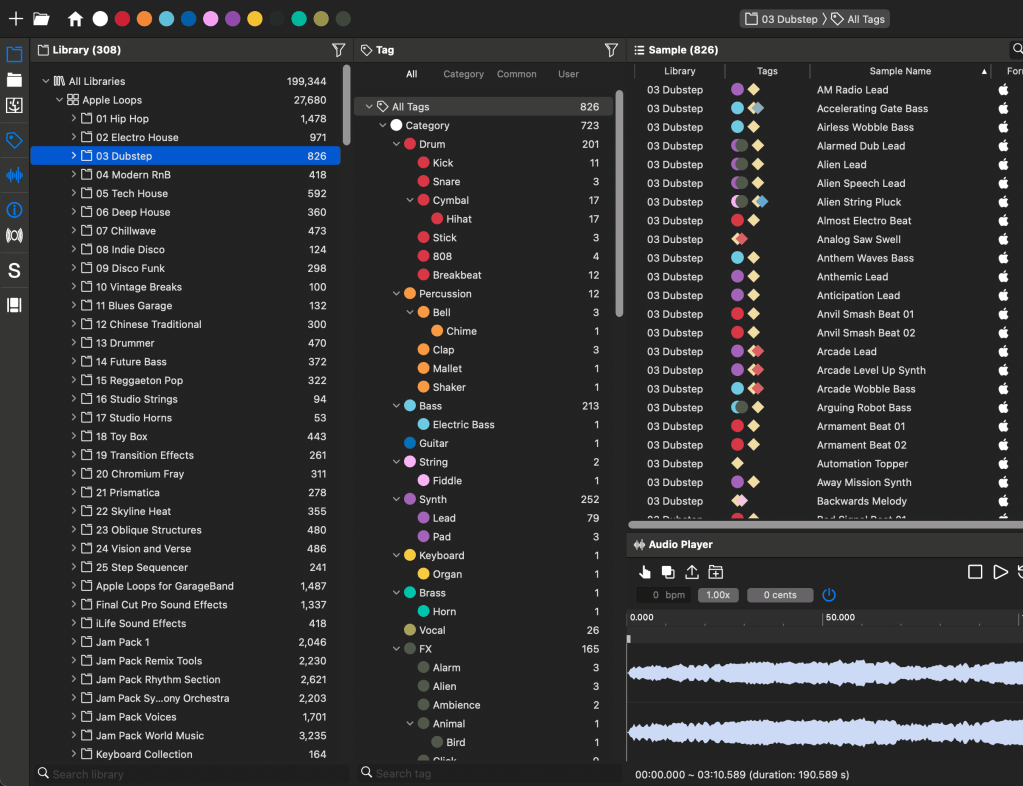Viewport: 1023px width, 786px height.
Task: Switch to the Category tab in Tag panel
Action: tap(463, 74)
